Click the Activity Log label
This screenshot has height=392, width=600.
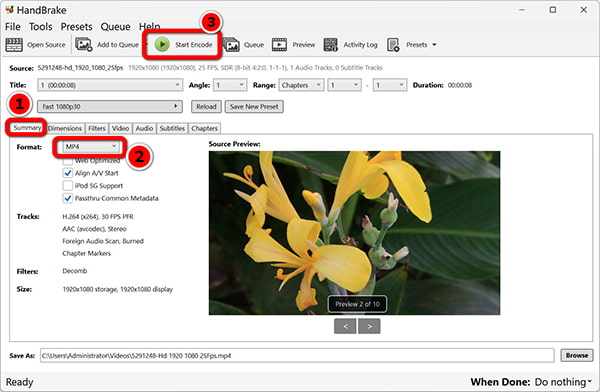click(360, 45)
